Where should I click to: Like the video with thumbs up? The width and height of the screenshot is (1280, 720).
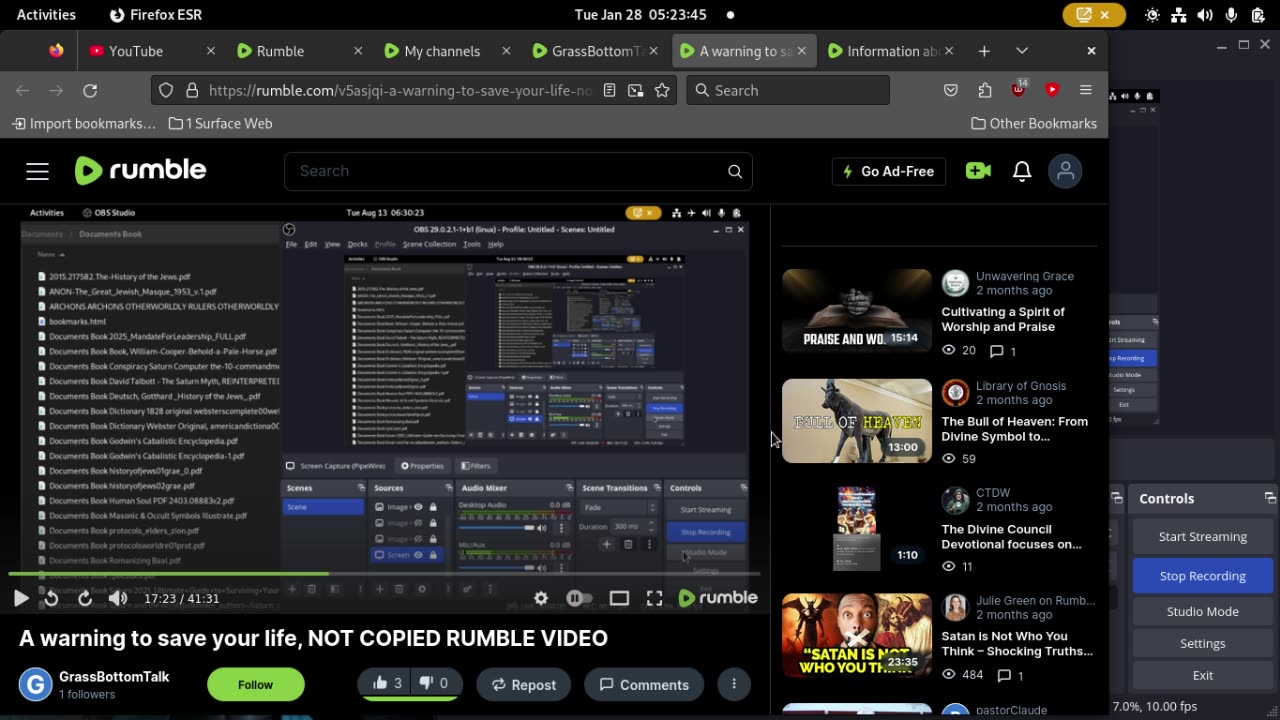[386, 683]
